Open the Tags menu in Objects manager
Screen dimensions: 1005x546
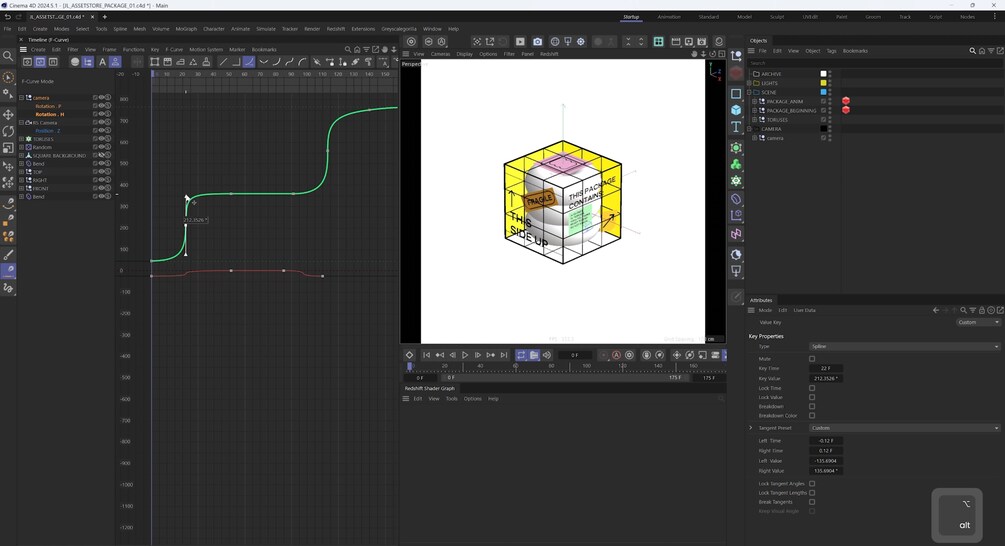coord(831,51)
